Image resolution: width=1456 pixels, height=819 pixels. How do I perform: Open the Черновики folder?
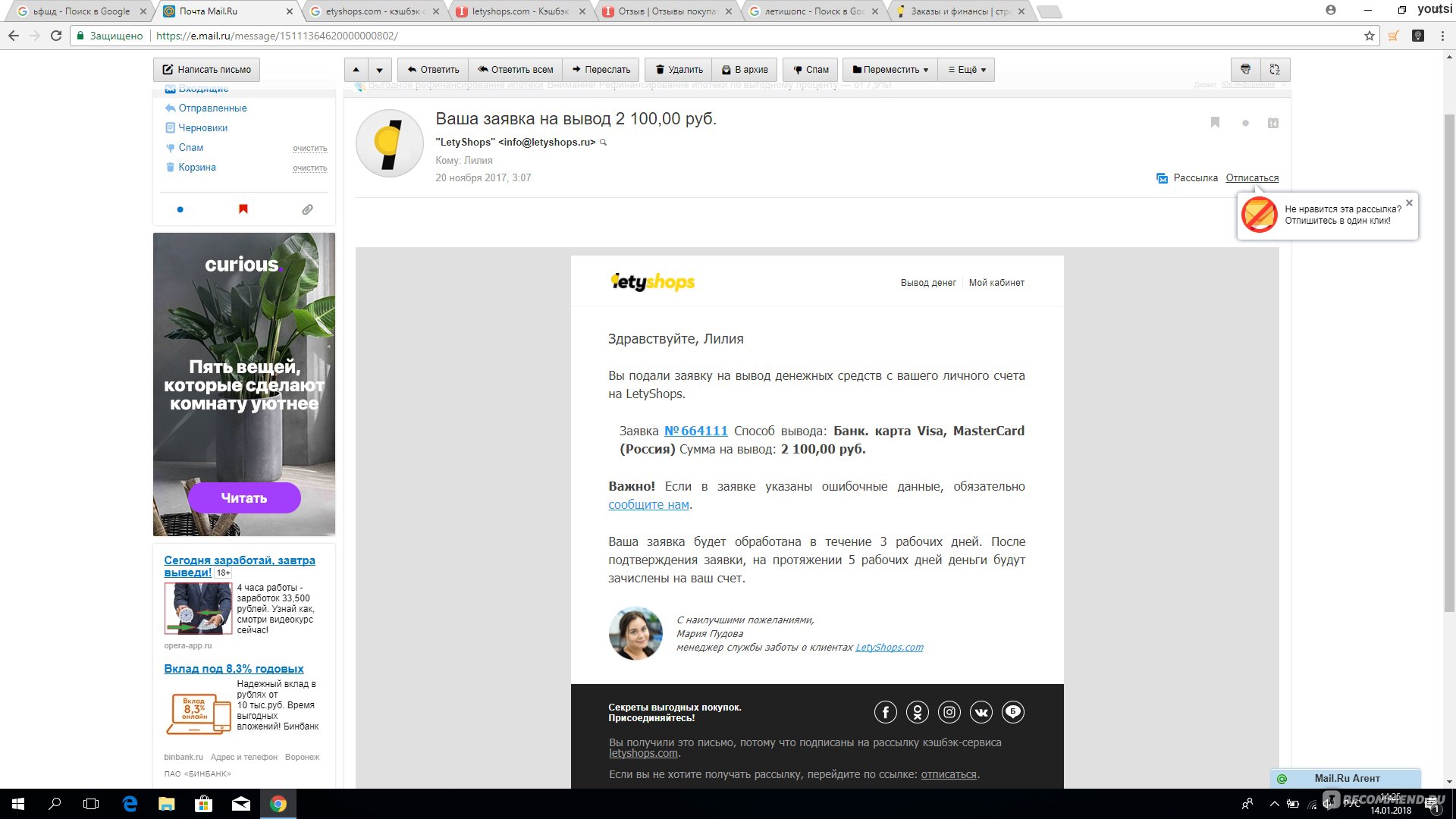click(x=203, y=128)
